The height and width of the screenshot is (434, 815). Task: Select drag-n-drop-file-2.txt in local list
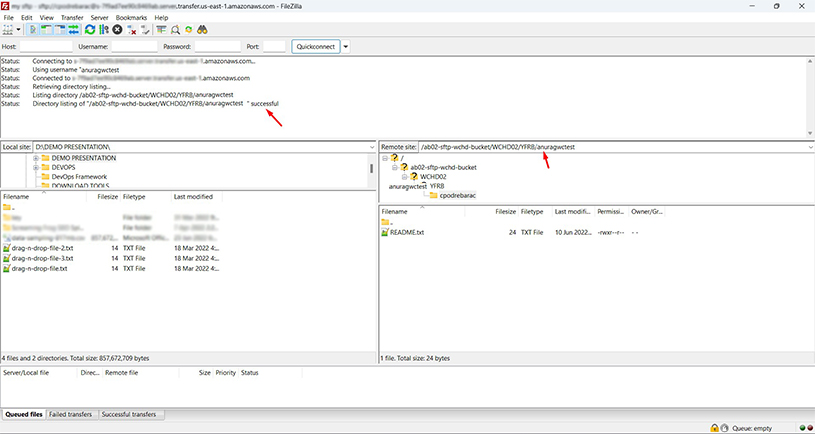tap(42, 248)
